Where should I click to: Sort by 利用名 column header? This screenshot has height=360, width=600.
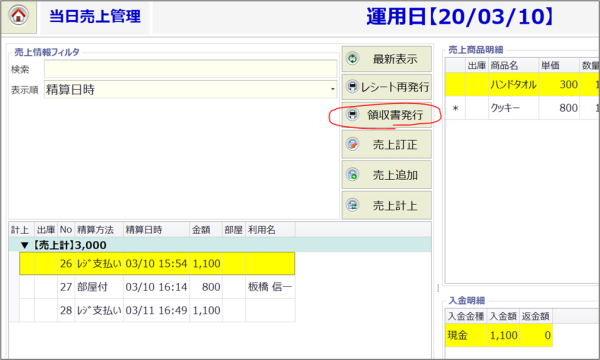point(270,230)
